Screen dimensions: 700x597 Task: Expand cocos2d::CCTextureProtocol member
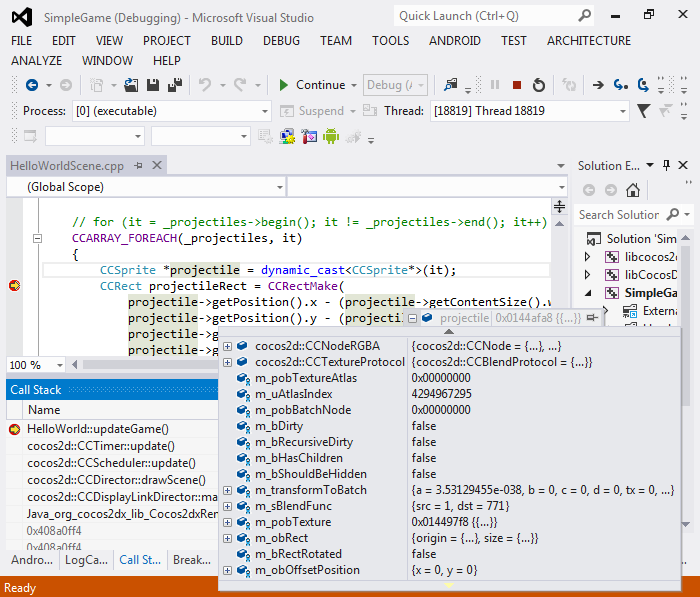coord(228,362)
